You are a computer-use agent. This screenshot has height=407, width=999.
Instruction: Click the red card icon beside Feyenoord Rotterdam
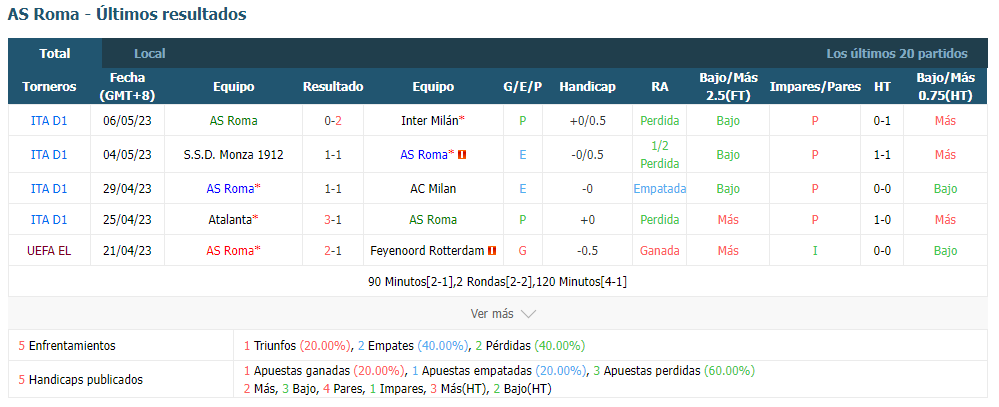pos(492,251)
